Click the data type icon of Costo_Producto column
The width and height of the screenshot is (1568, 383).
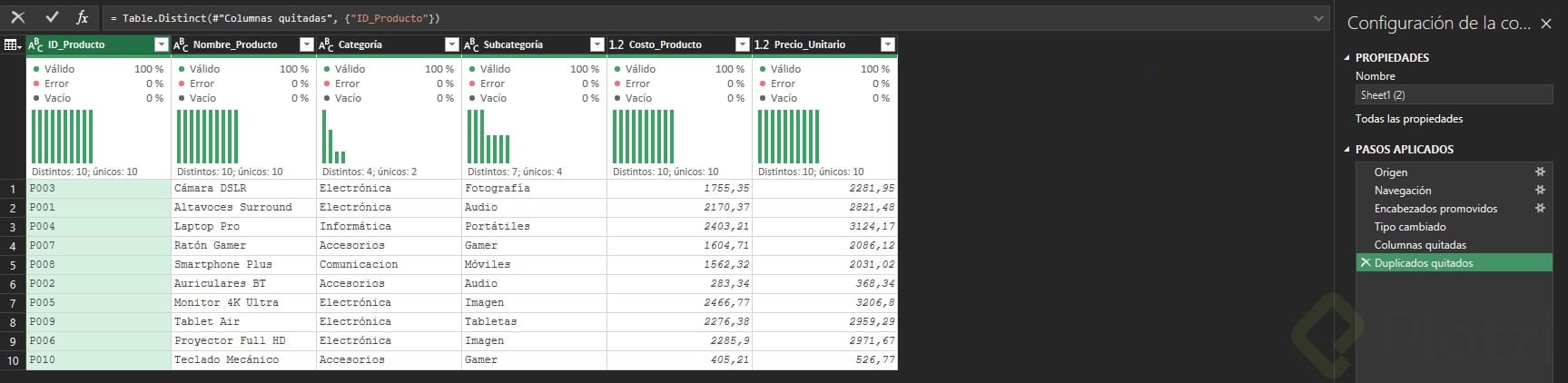tap(616, 44)
